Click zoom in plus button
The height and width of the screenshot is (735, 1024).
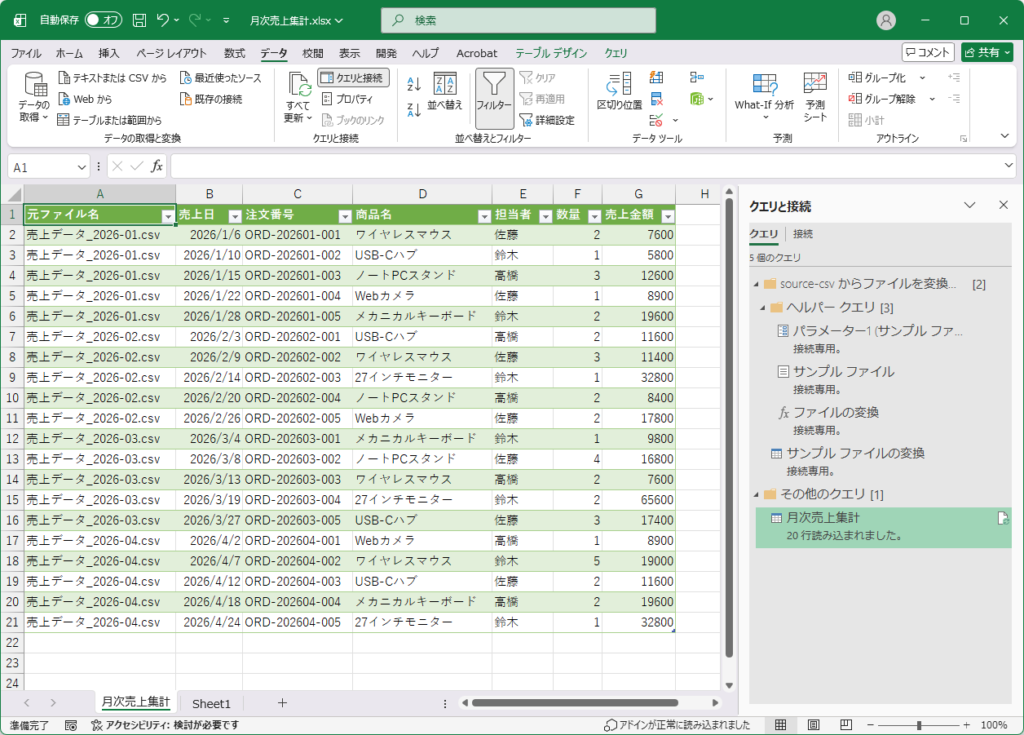coord(966,725)
